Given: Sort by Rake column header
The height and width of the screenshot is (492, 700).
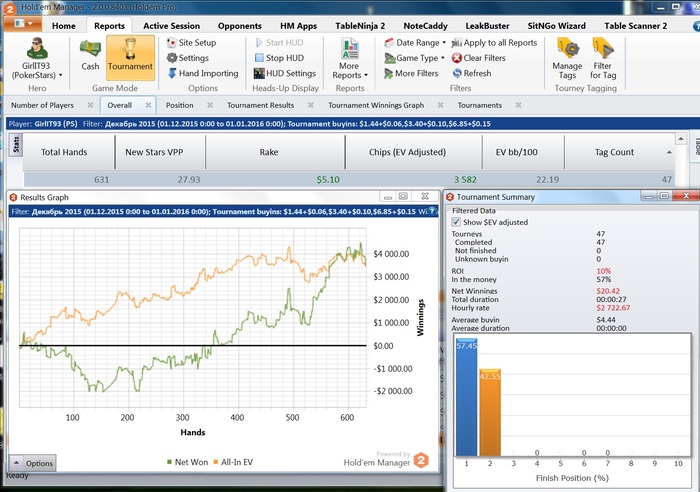Looking at the screenshot, I should click(x=269, y=152).
